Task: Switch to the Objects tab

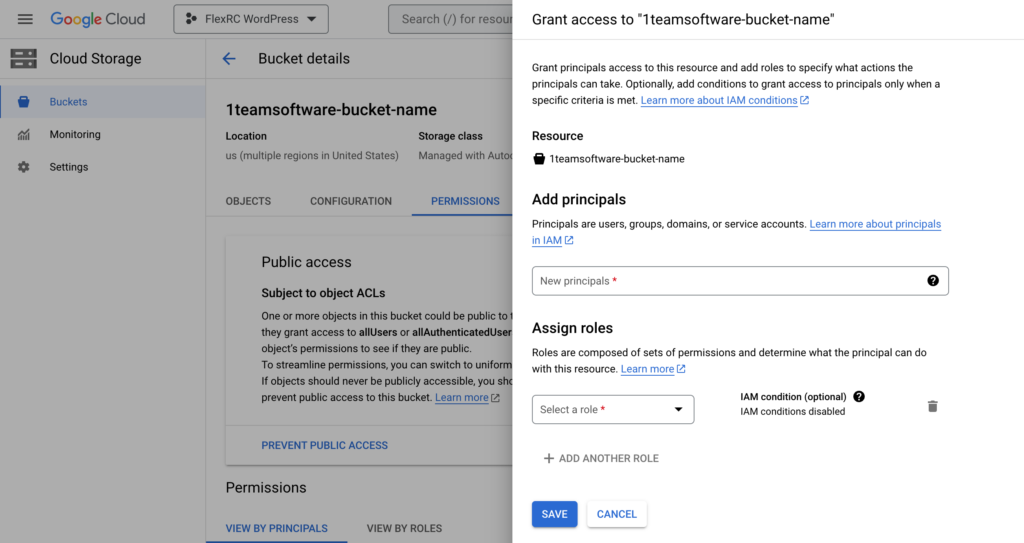Action: pos(248,201)
